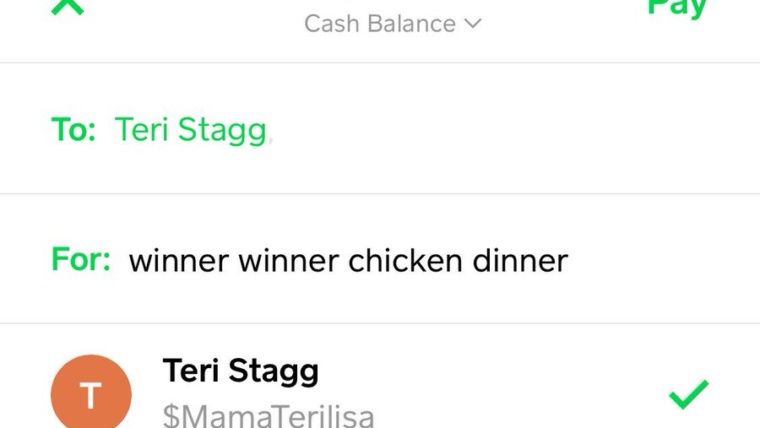
Task: Select the green "To:" label
Action: pyautogui.click(x=73, y=130)
